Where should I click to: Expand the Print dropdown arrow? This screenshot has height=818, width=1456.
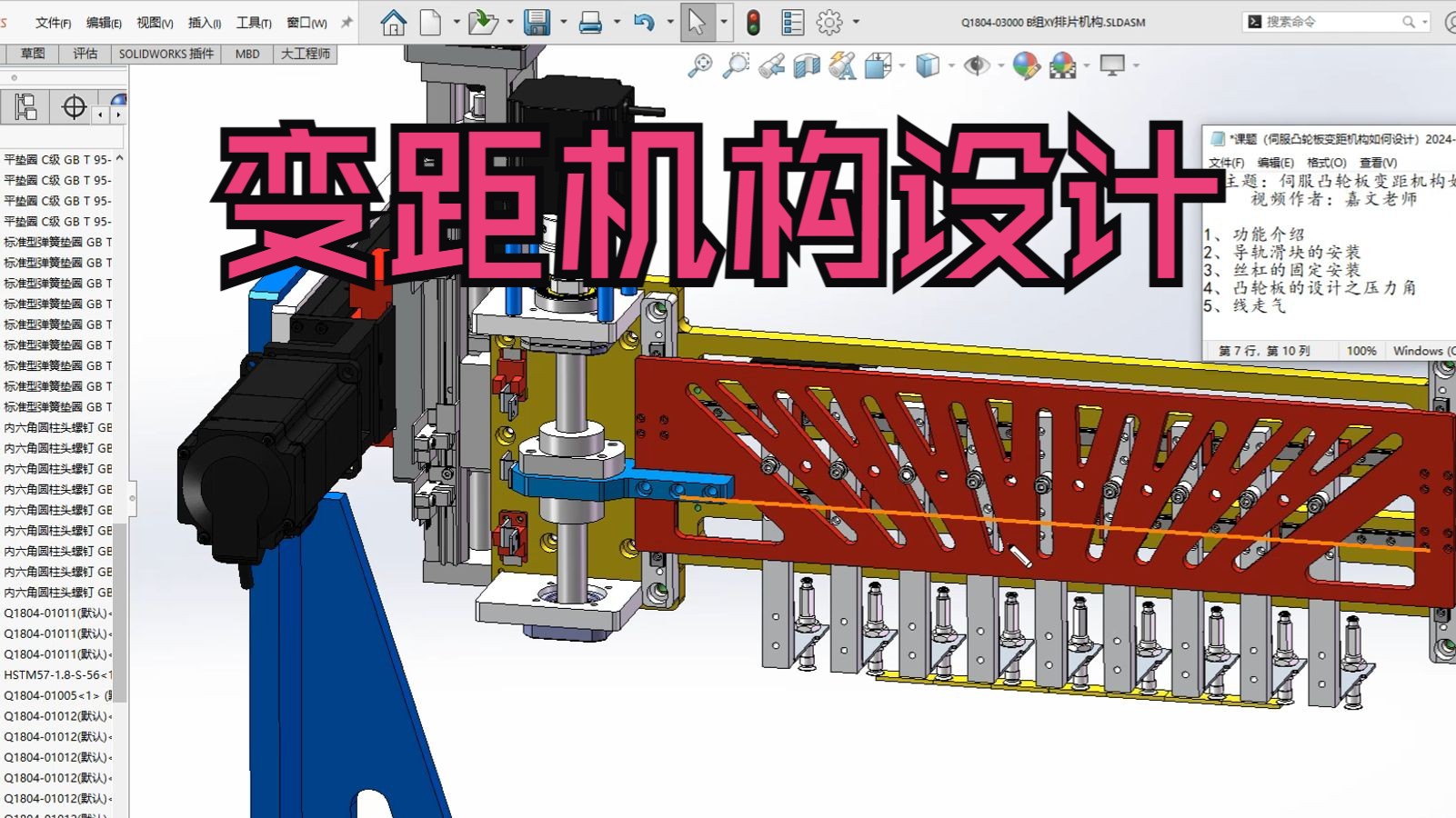click(617, 22)
